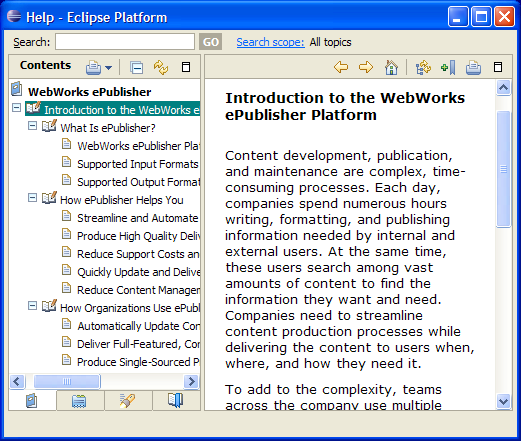The height and width of the screenshot is (441, 521).
Task: Switch to the Search Results tab
Action: pyautogui.click(x=128, y=400)
